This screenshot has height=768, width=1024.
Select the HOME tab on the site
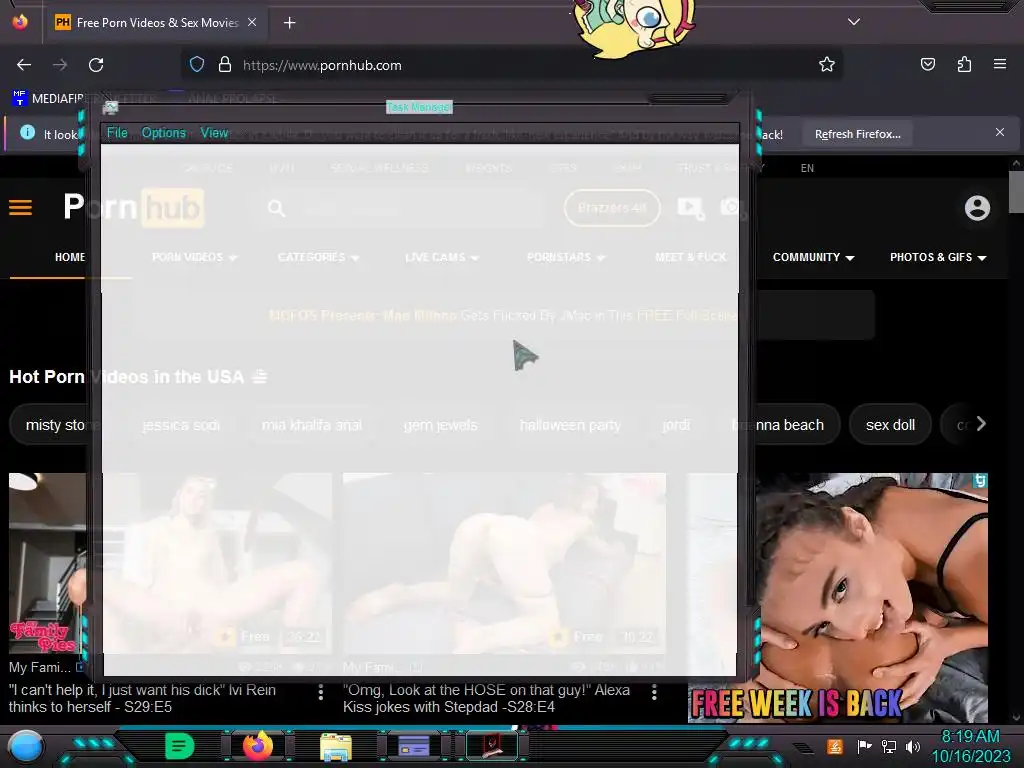coord(70,257)
